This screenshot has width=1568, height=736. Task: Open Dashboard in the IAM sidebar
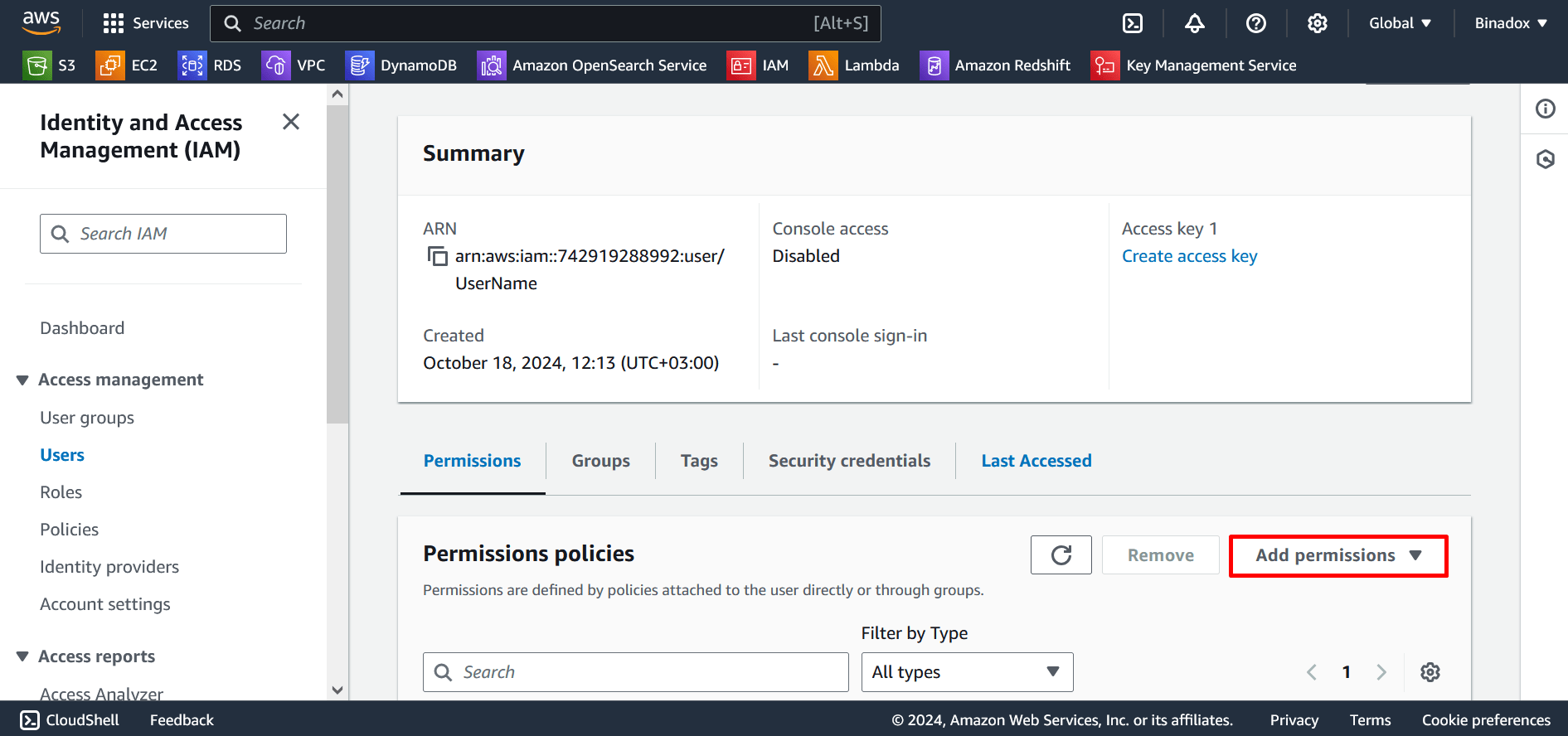pos(82,328)
